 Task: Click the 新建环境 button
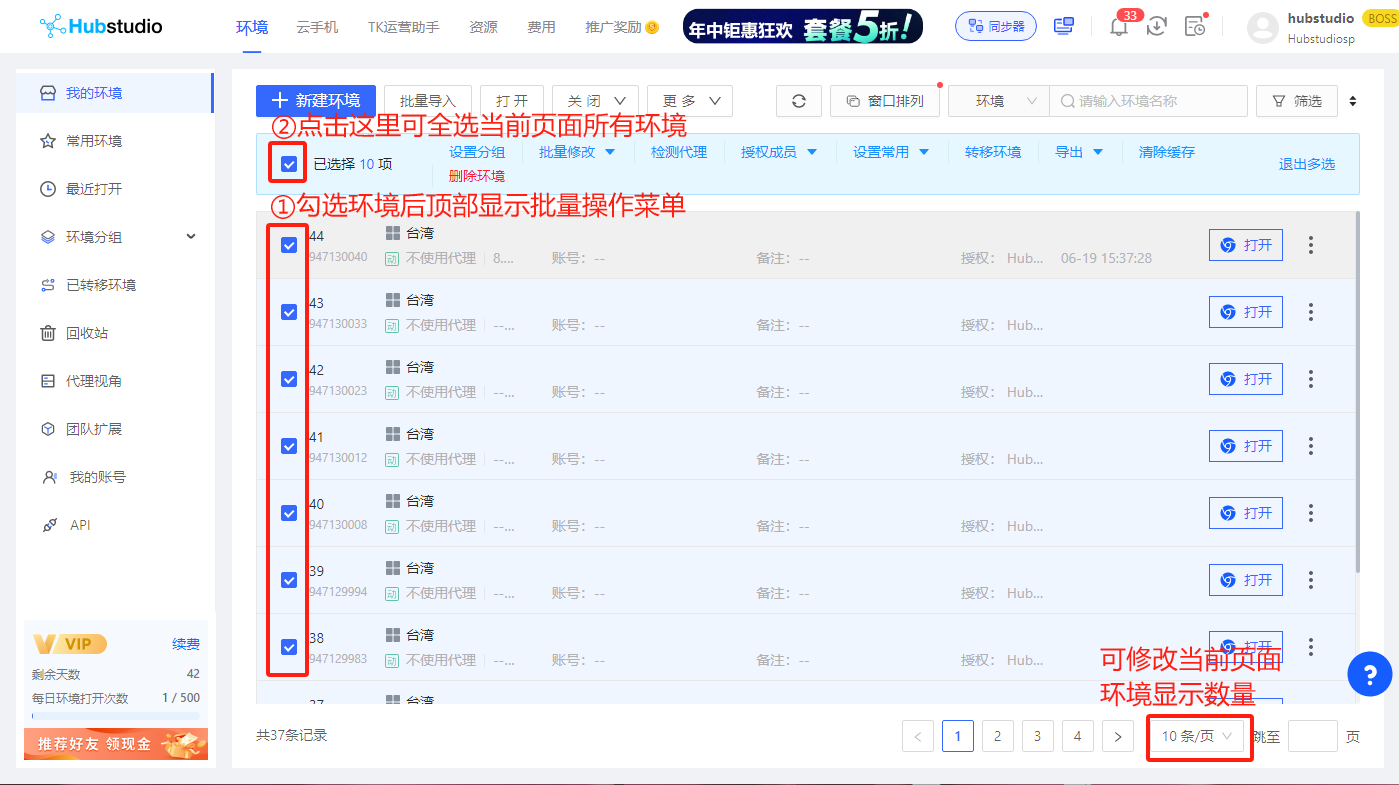coord(316,101)
